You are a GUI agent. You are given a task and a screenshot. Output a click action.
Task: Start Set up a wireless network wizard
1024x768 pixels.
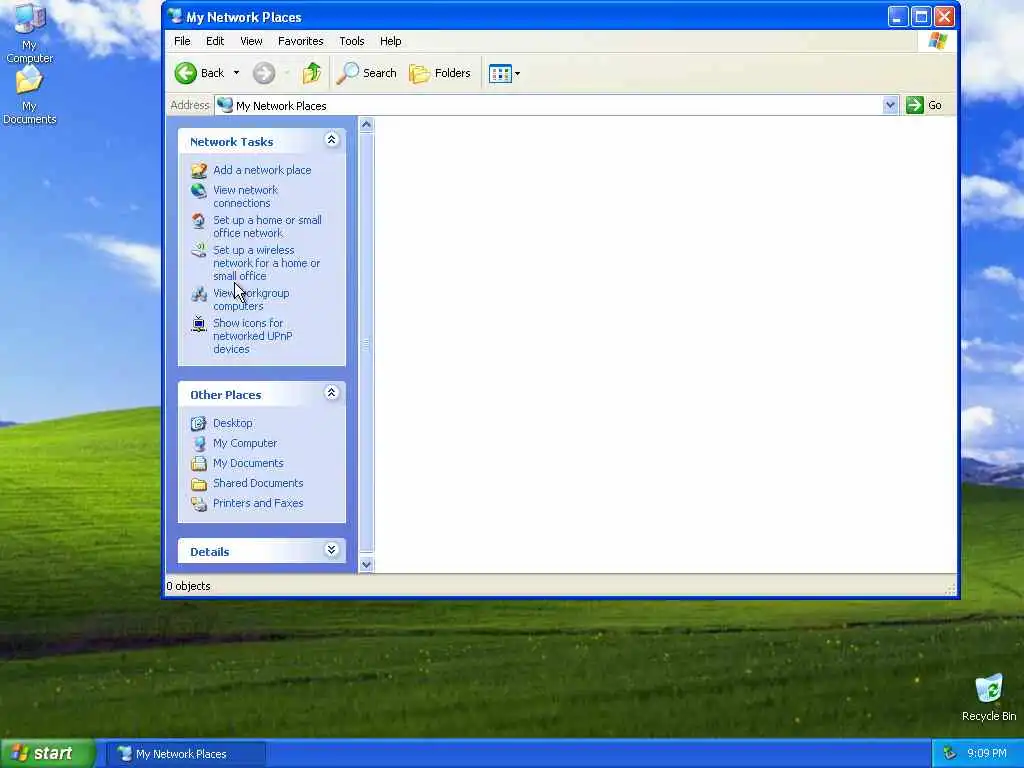point(266,263)
